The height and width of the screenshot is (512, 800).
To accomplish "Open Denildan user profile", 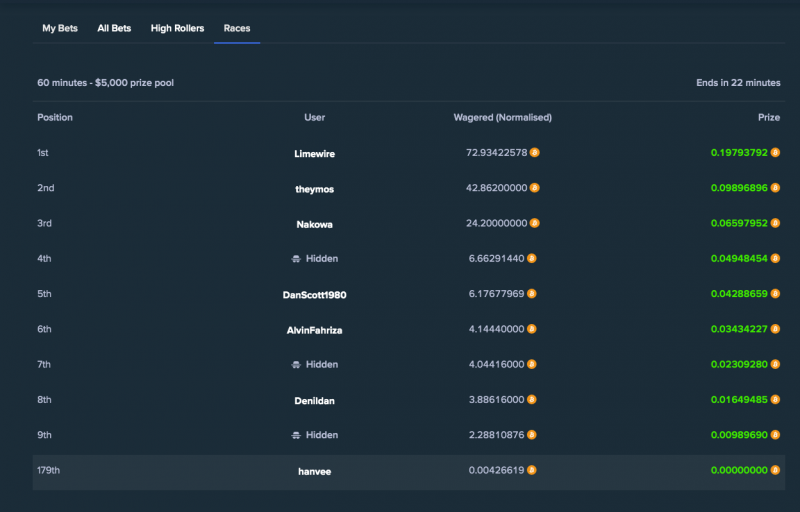I will point(314,401).
